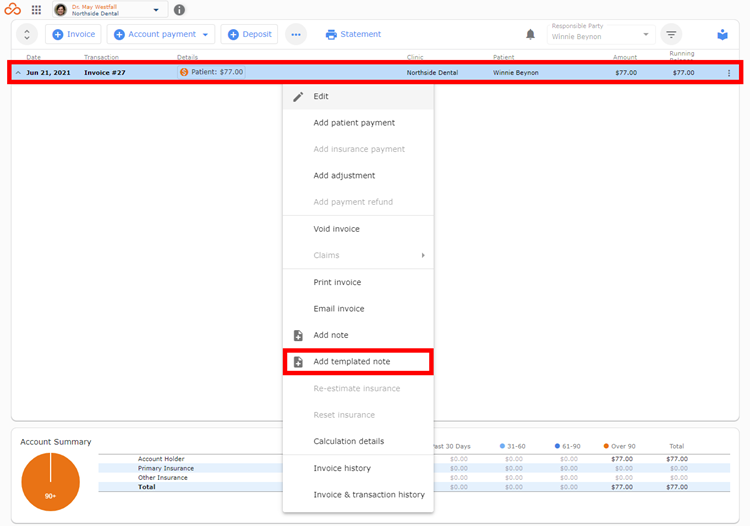This screenshot has width=750, height=526.
Task: Click the Date column header
Action: tap(33, 57)
